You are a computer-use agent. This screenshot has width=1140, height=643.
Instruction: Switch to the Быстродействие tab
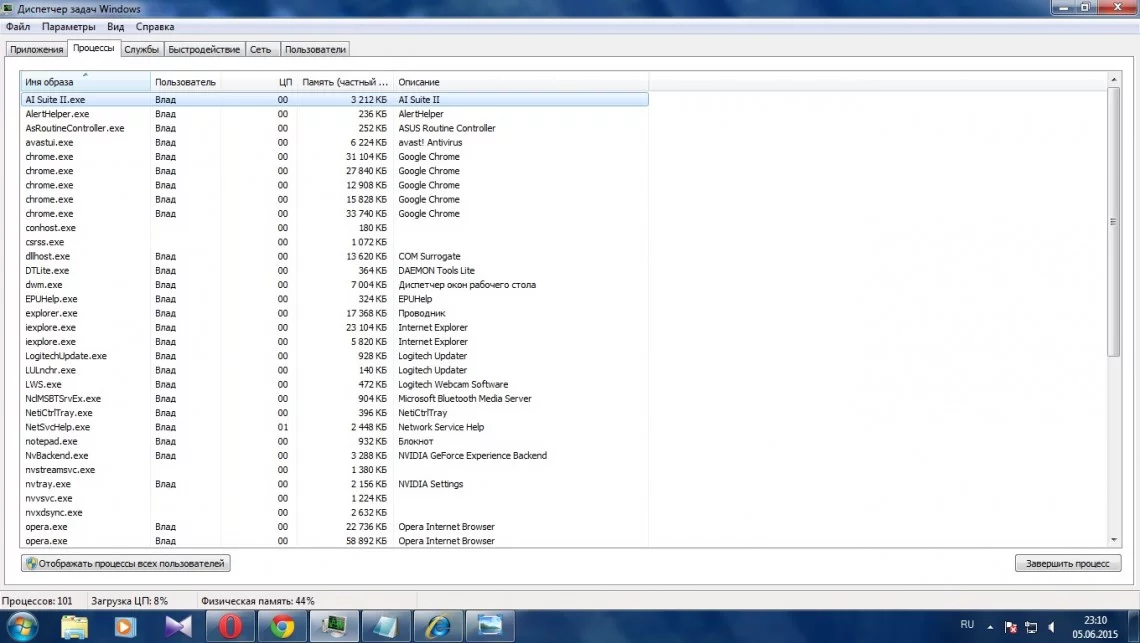click(x=204, y=49)
